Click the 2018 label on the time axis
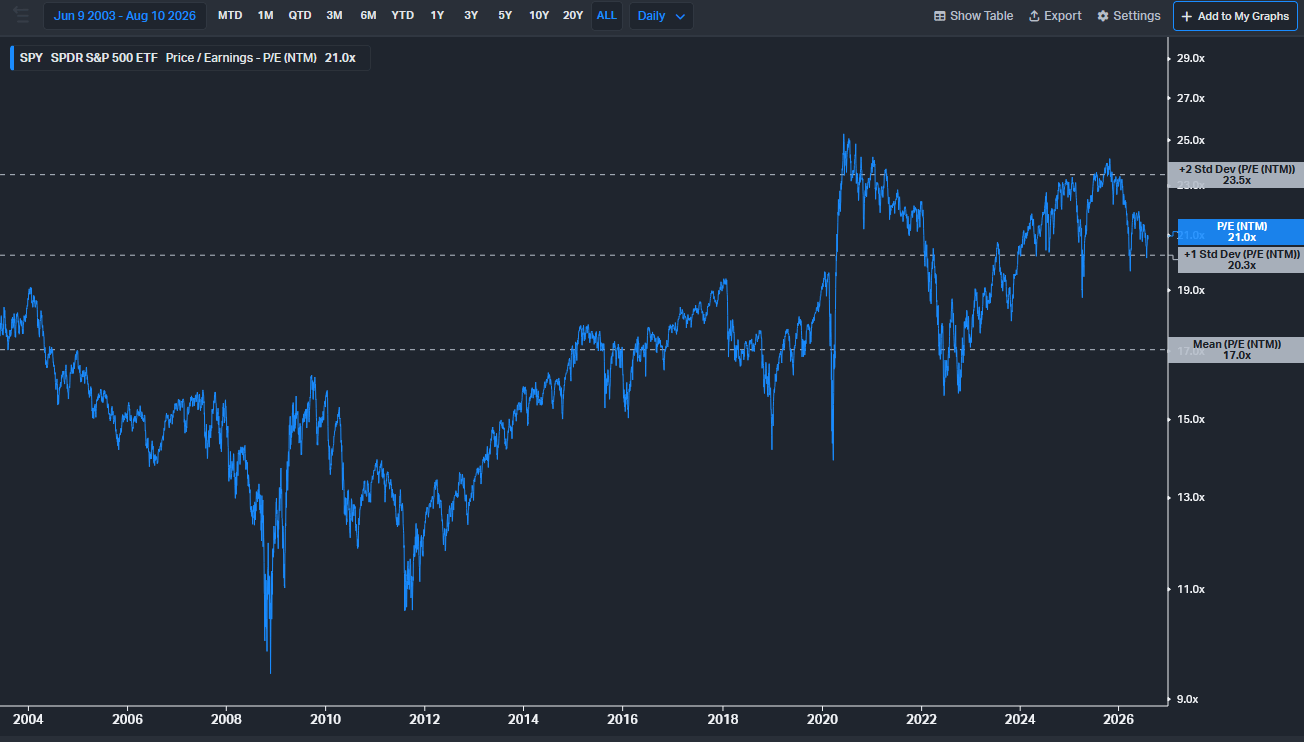This screenshot has height=742, width=1304. pyautogui.click(x=723, y=719)
